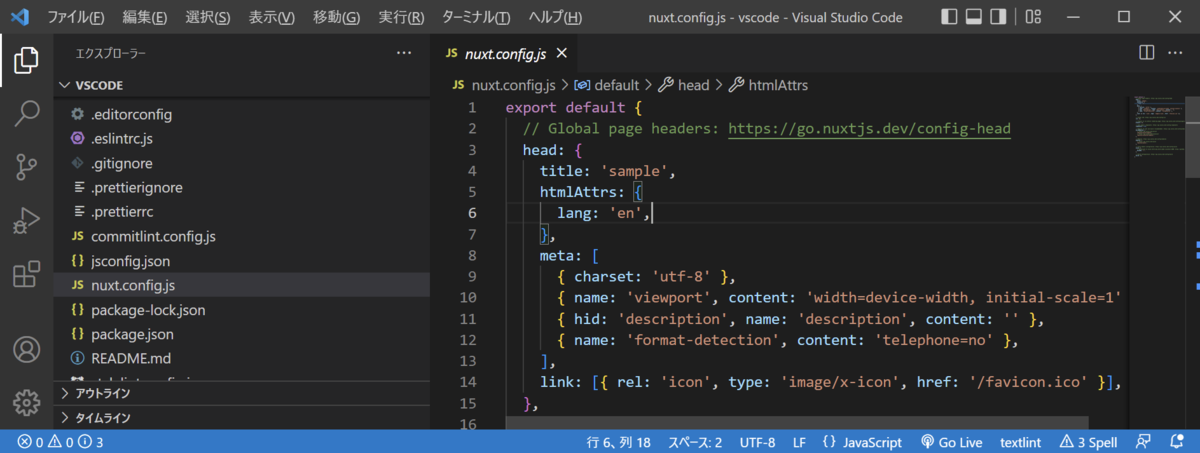Open README.md file
Screen dimensions: 1200x453
click(242, 359)
